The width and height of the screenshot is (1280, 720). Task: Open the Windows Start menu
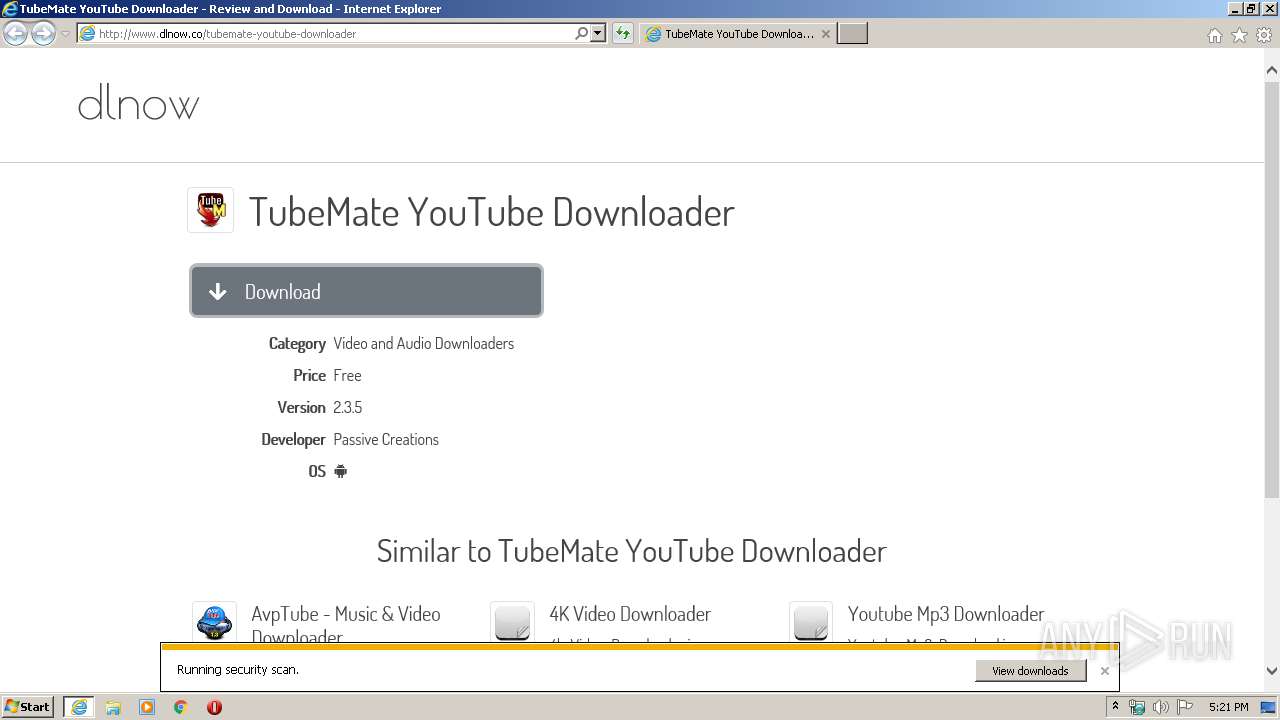28,706
